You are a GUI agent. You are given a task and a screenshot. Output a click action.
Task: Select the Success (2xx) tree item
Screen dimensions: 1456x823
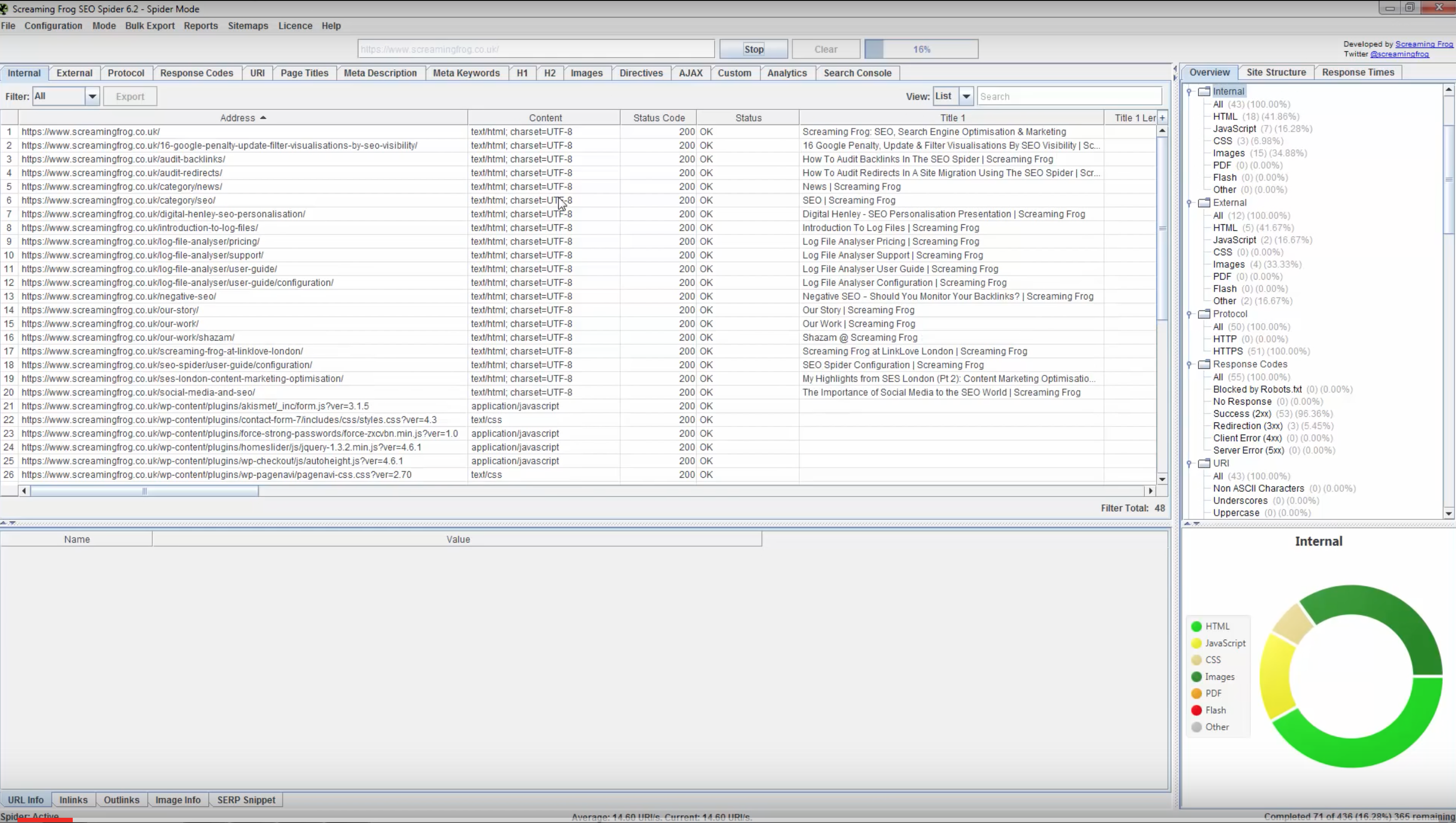pos(1242,414)
